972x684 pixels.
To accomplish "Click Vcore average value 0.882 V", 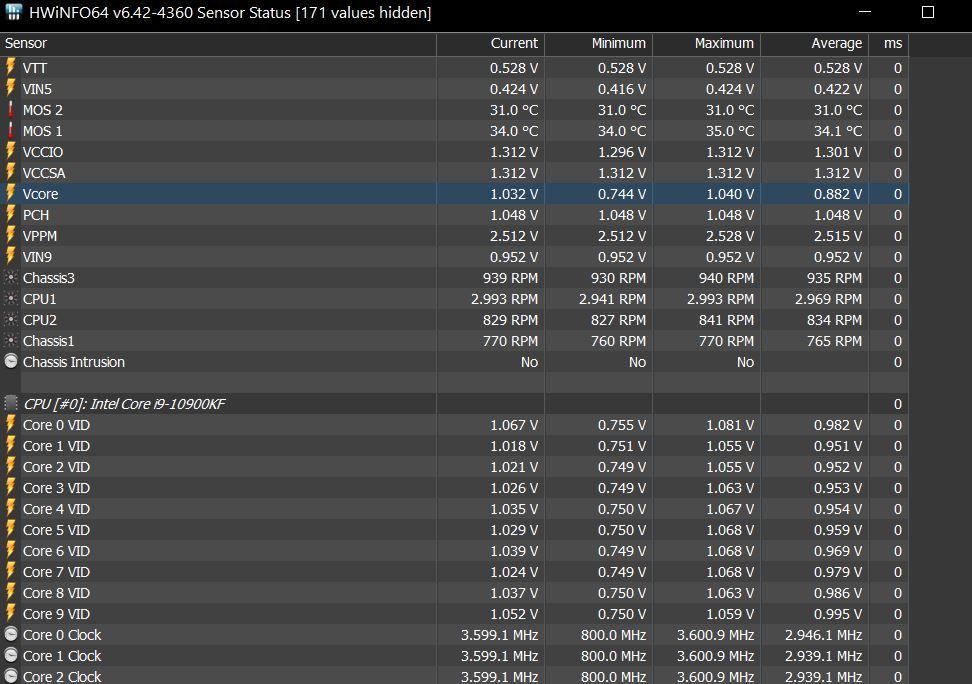I will pos(837,194).
